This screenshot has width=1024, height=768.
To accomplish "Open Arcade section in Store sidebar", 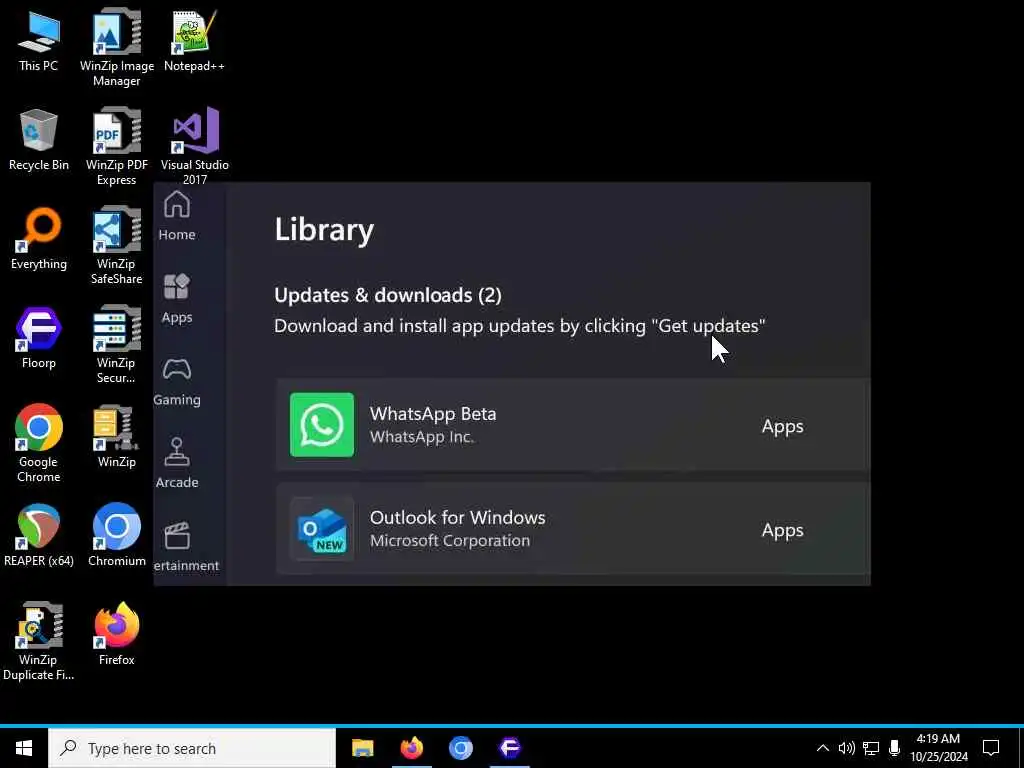I will [x=176, y=464].
